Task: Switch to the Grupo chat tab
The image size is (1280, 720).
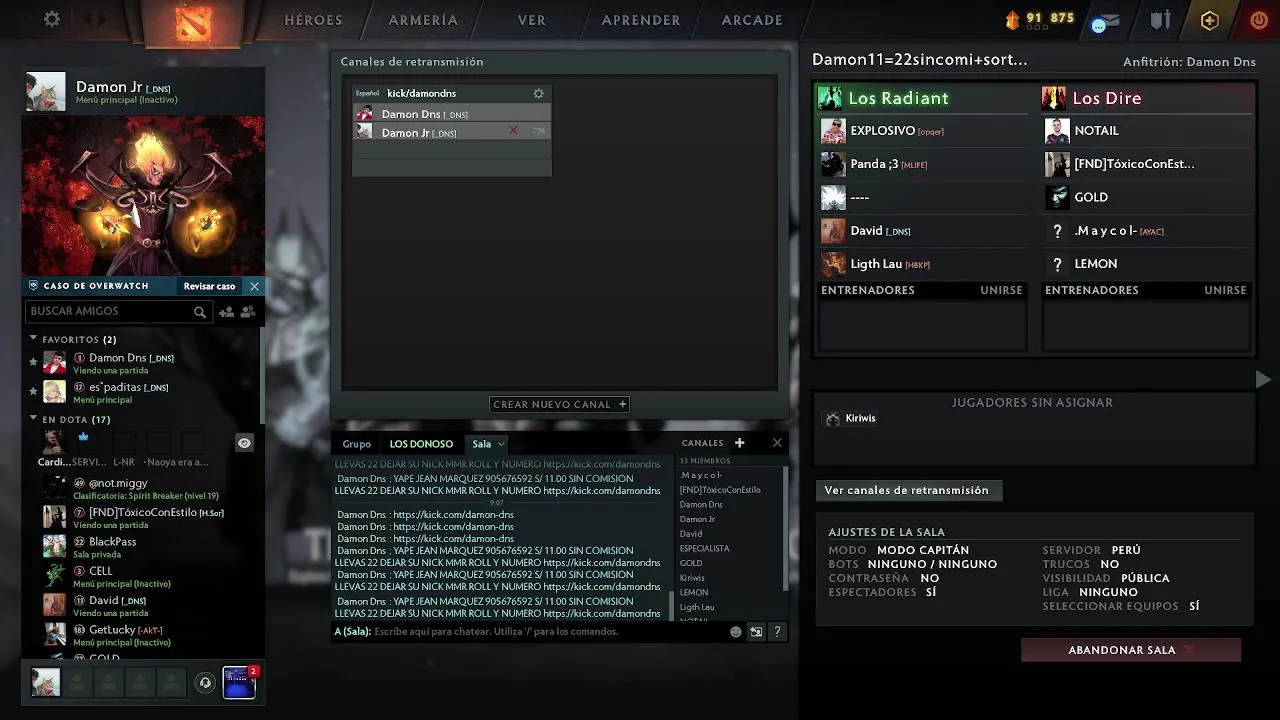Action: click(x=356, y=444)
